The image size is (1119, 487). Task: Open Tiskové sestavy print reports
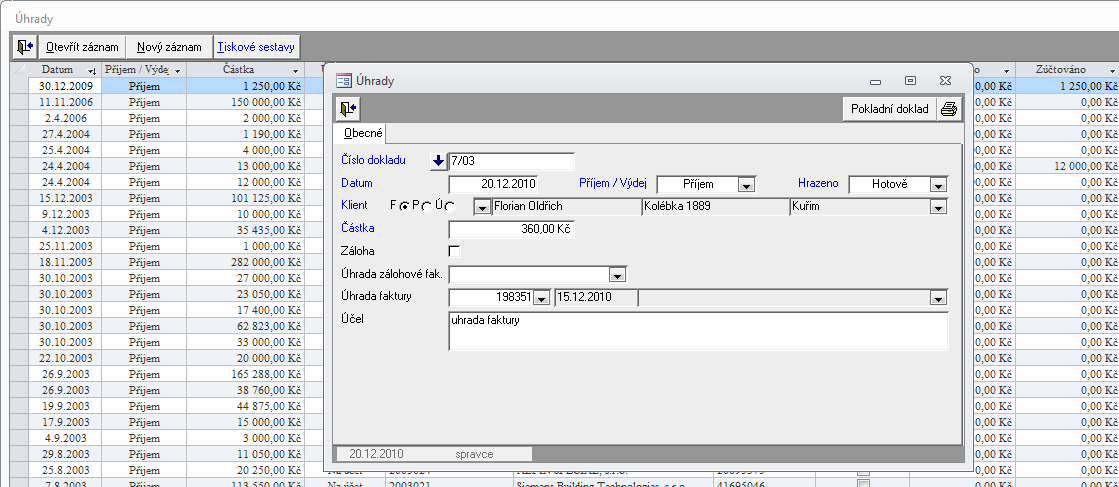pyautogui.click(x=257, y=47)
